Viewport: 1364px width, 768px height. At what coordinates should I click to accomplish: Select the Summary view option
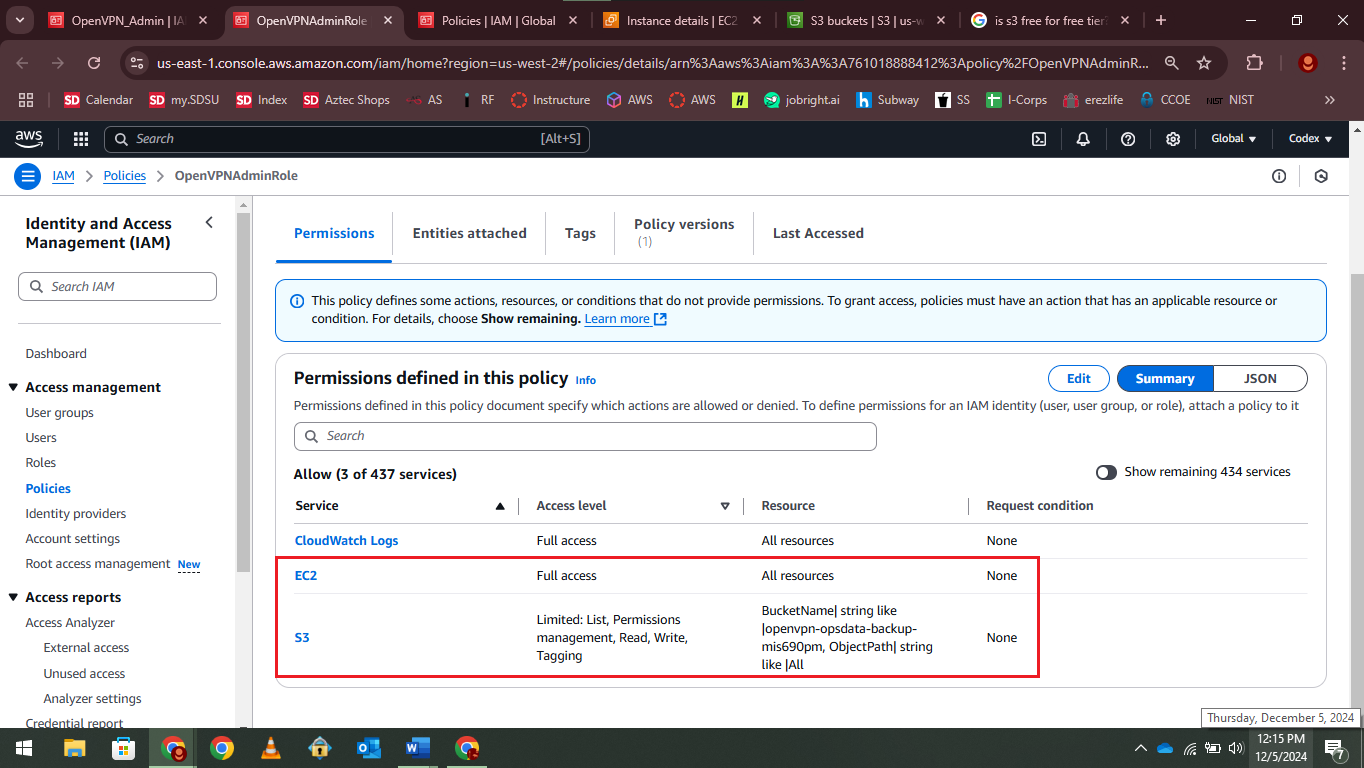1165,379
